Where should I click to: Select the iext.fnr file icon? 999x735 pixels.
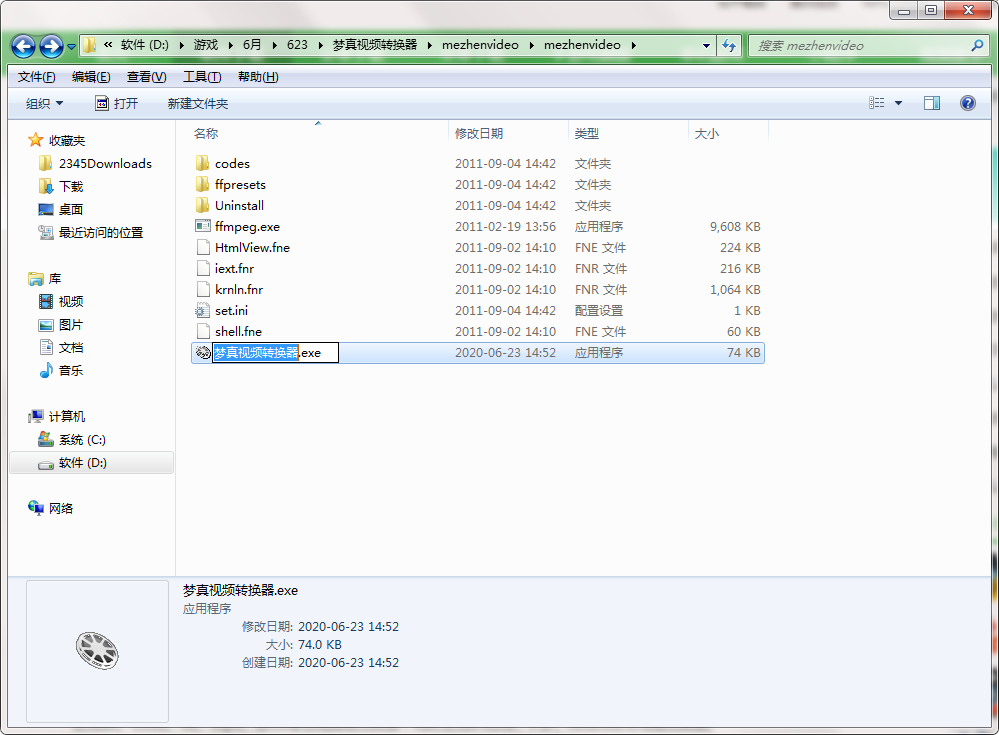pos(203,268)
